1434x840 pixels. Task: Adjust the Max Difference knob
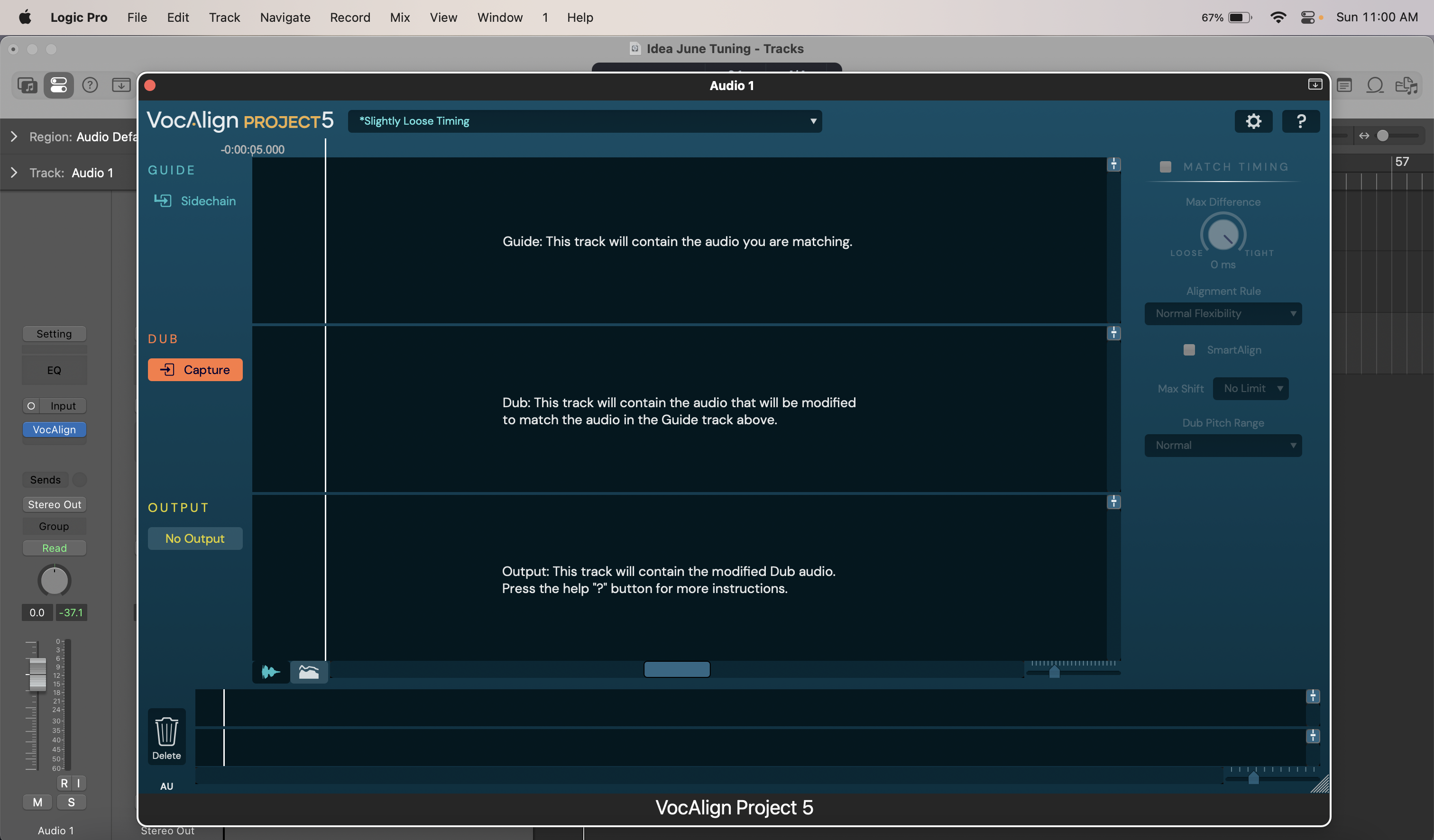pyautogui.click(x=1223, y=234)
